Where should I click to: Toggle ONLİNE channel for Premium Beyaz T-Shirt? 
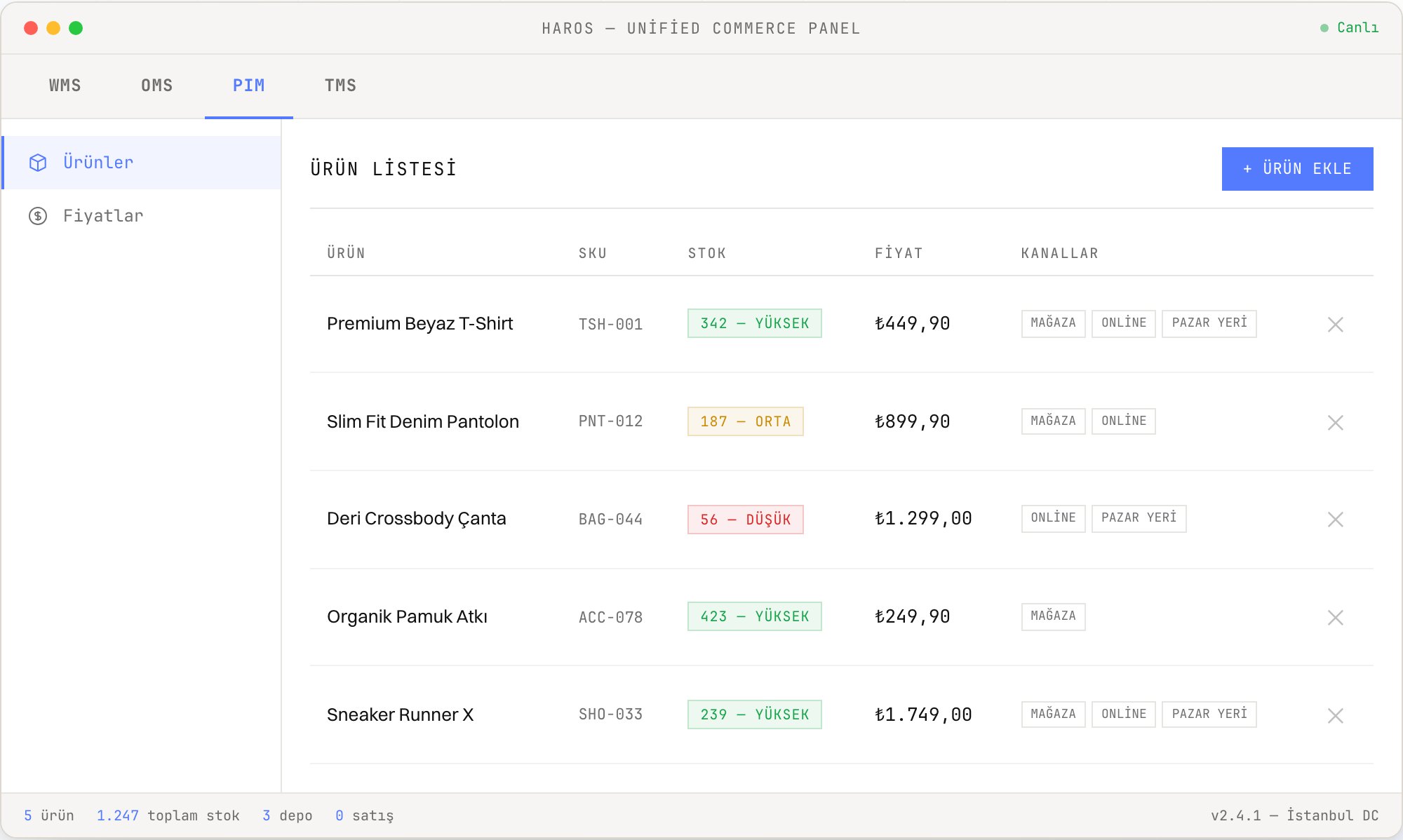click(x=1123, y=323)
